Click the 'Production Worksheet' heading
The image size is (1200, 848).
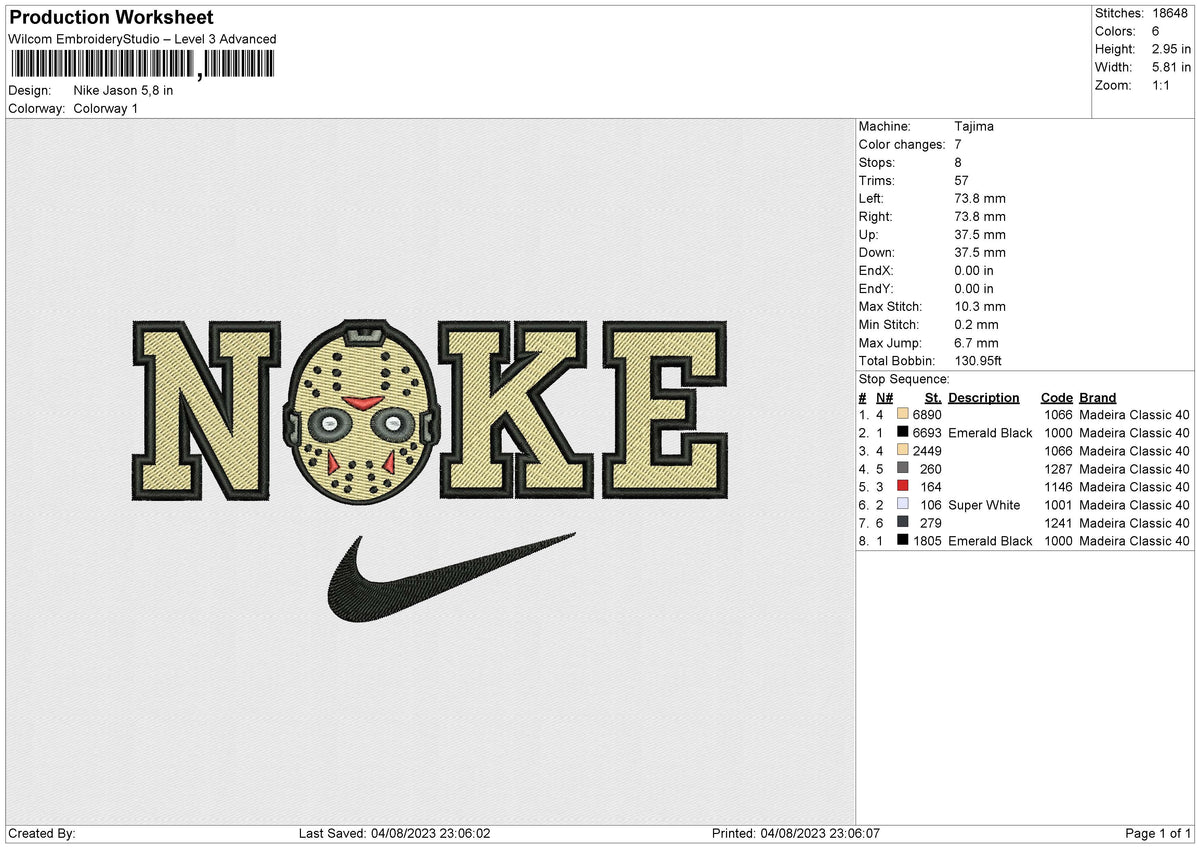pos(111,17)
